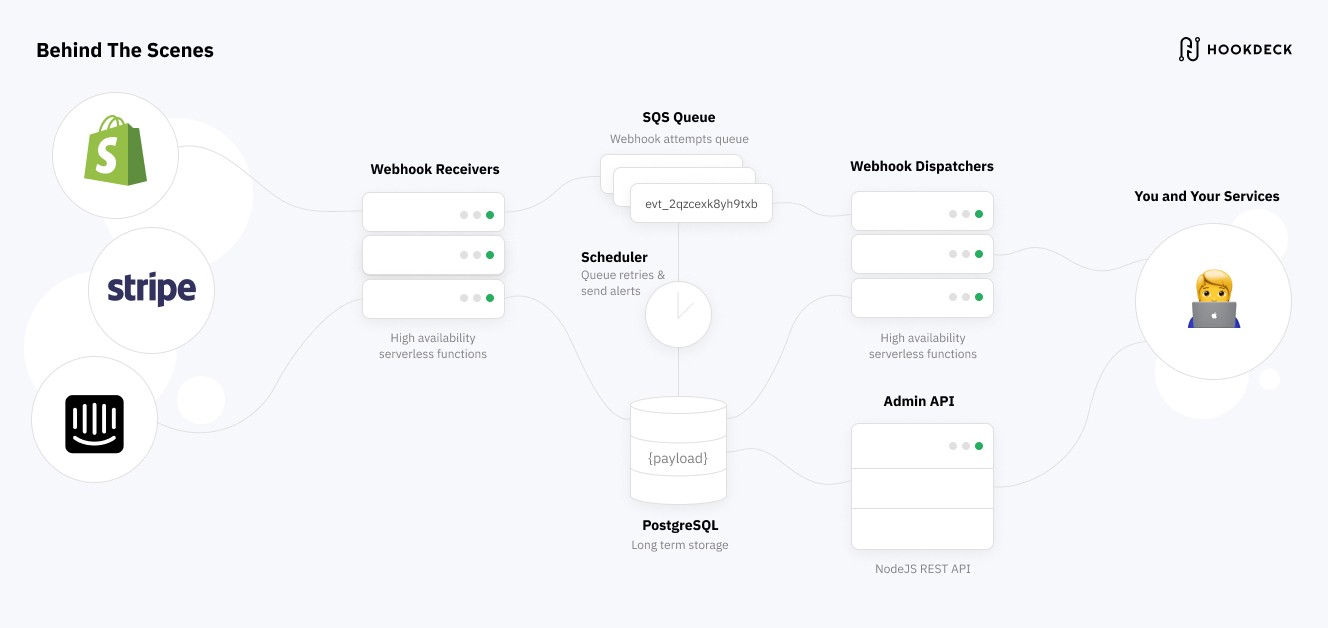Click the Hookdeck logo at top right
Viewport: 1328px width, 628px height.
(x=1235, y=49)
